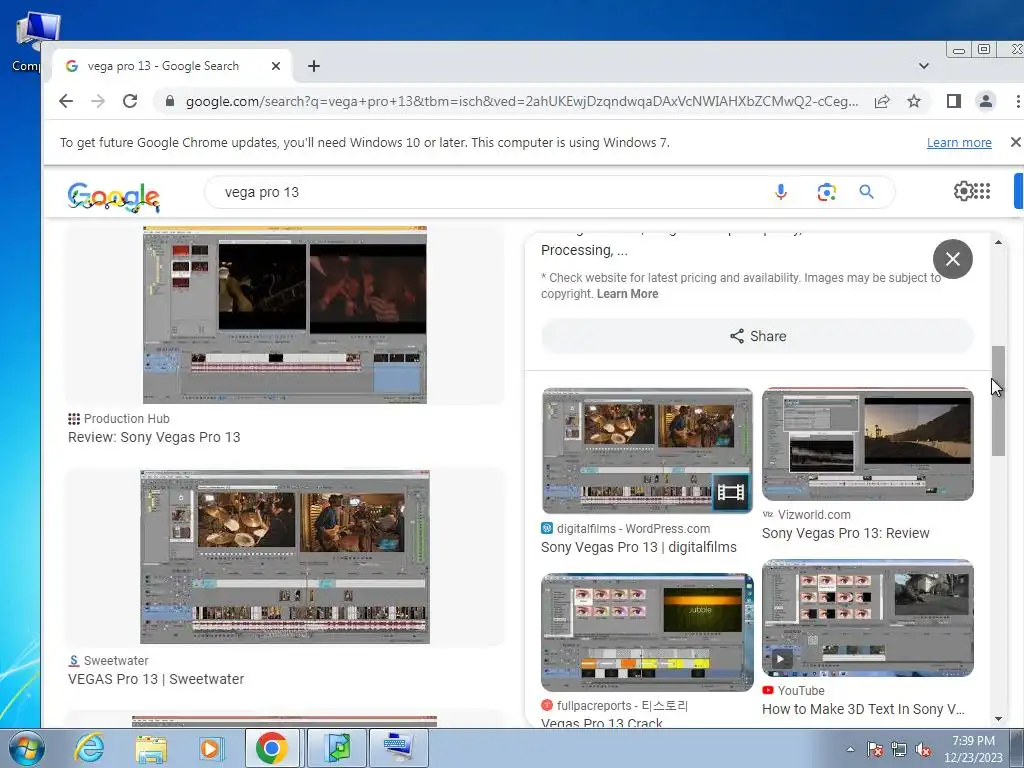Open the fullpacreports Vegas Pro thumbnail

(647, 632)
